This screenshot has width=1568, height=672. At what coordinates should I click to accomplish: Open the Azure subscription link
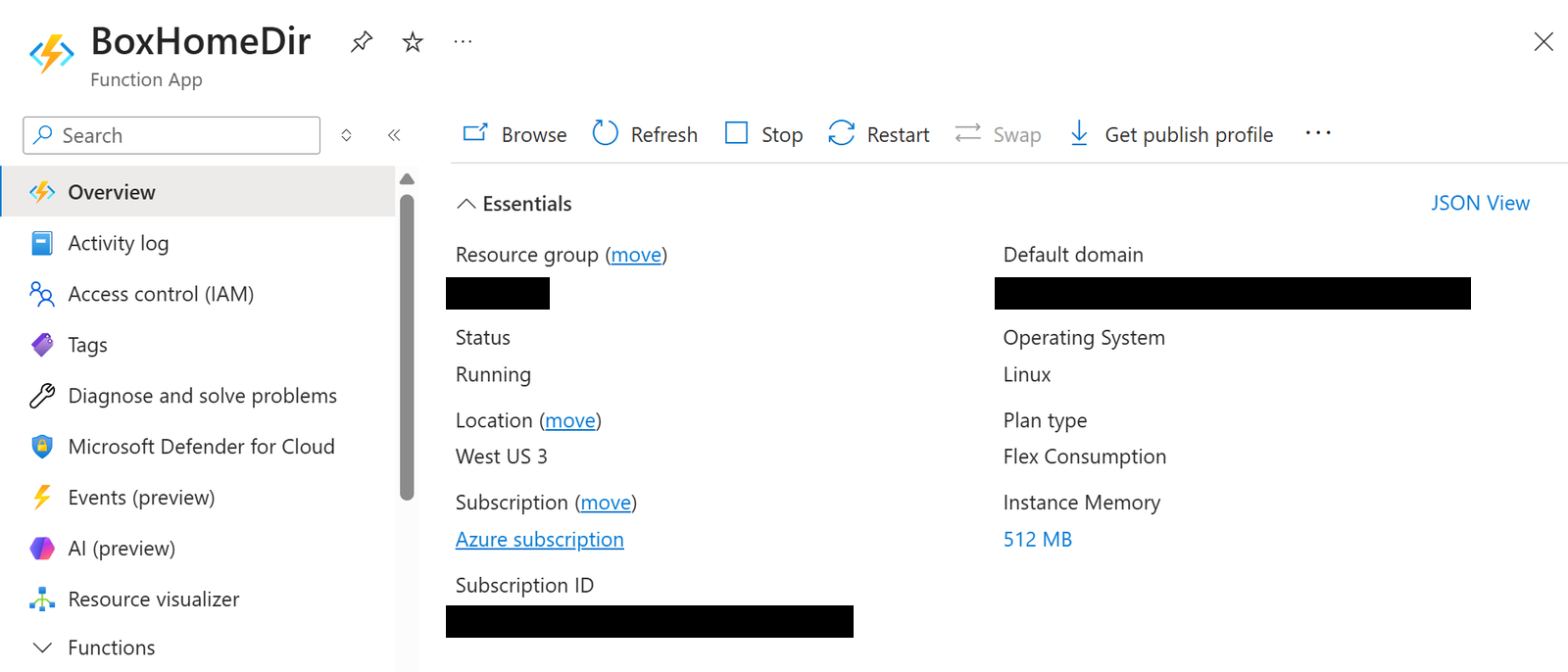coord(540,540)
